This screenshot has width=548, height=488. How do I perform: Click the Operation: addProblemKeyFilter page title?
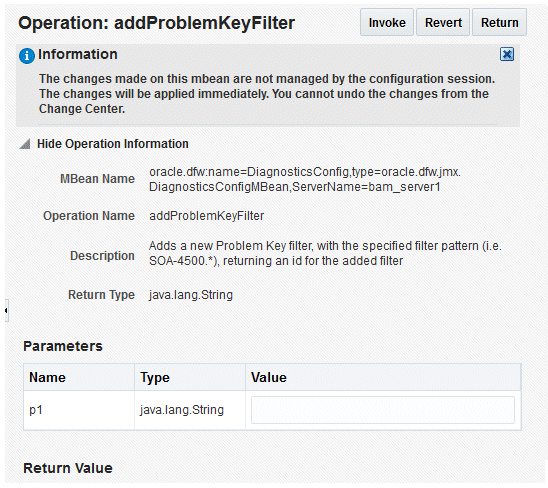coord(157,23)
